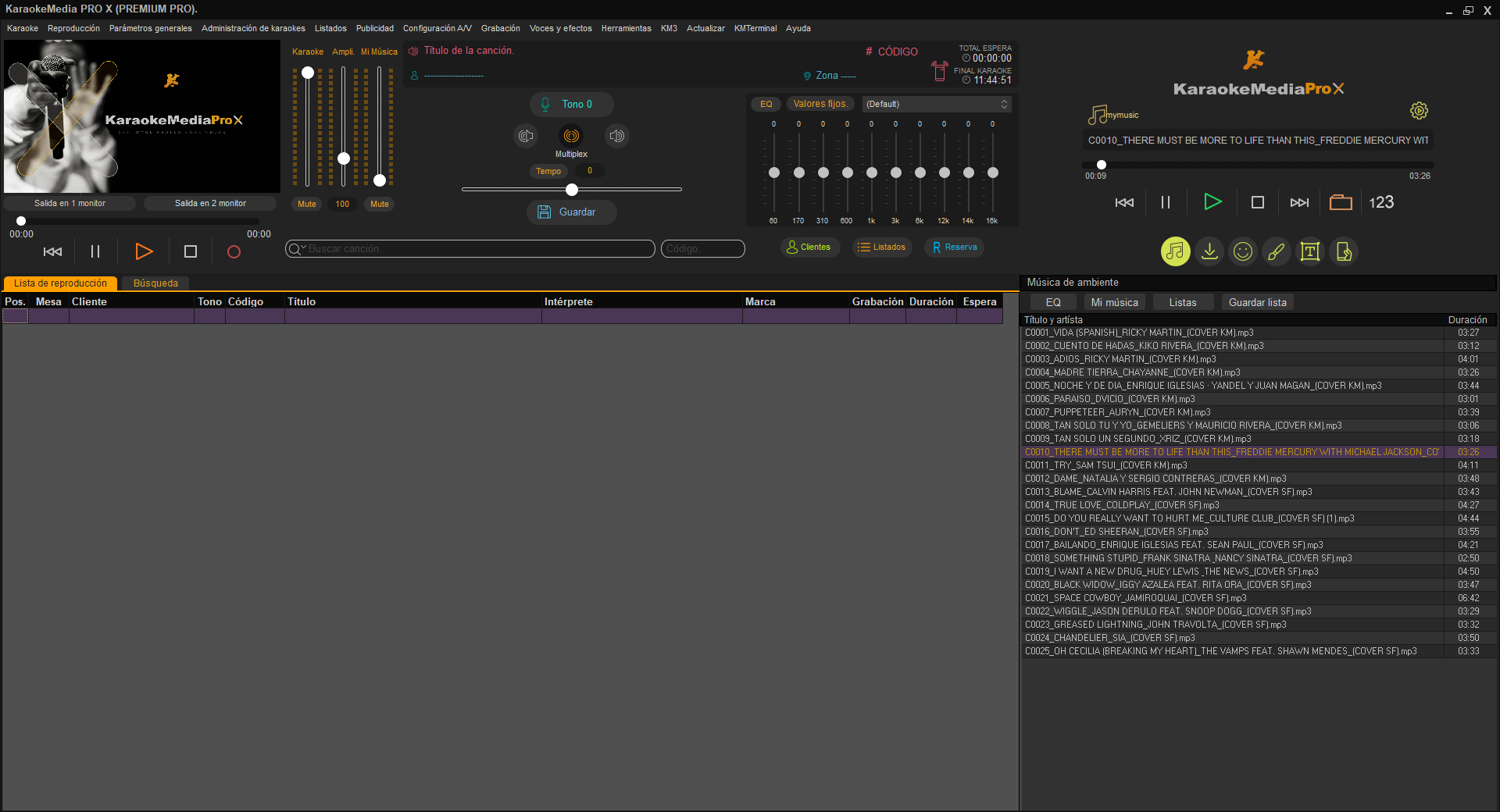
Task: Click the red record button in karaoke player
Action: (x=234, y=251)
